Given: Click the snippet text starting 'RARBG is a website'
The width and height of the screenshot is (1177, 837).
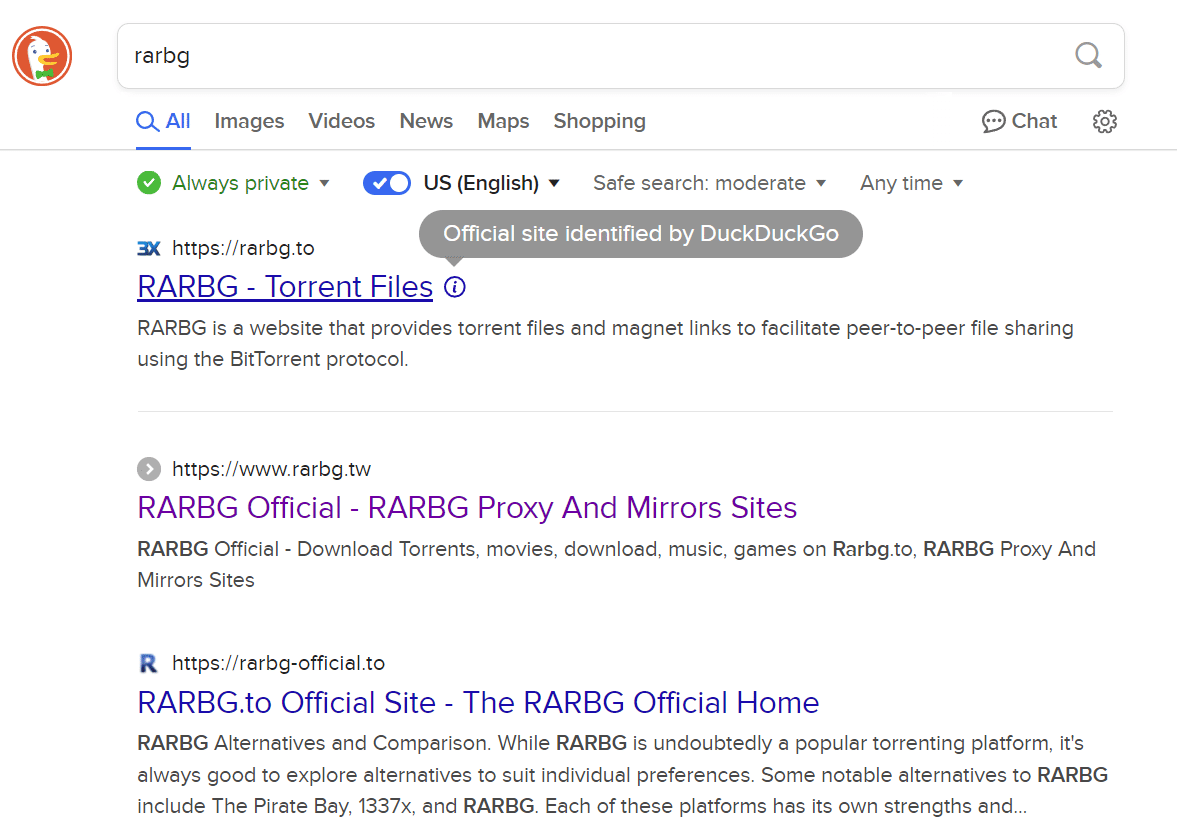Looking at the screenshot, I should click(x=605, y=344).
